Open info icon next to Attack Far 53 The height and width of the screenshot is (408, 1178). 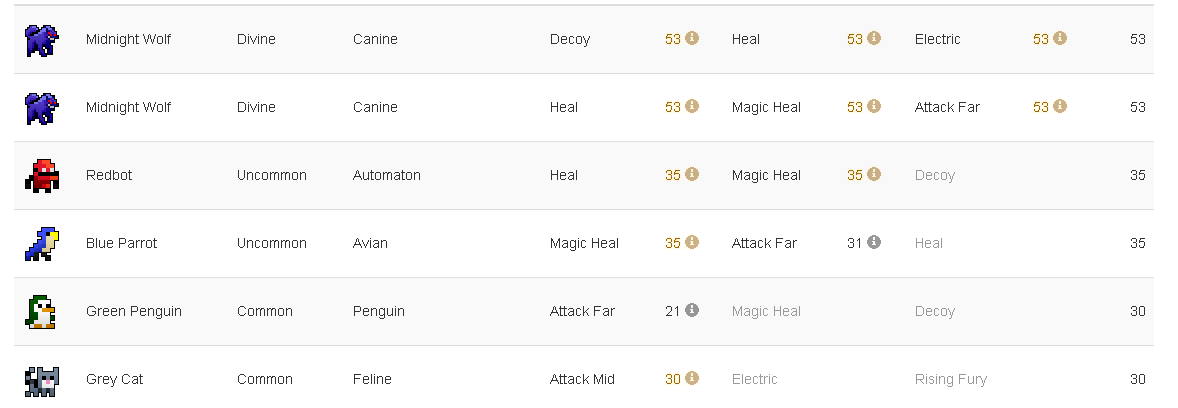pyautogui.click(x=1059, y=106)
